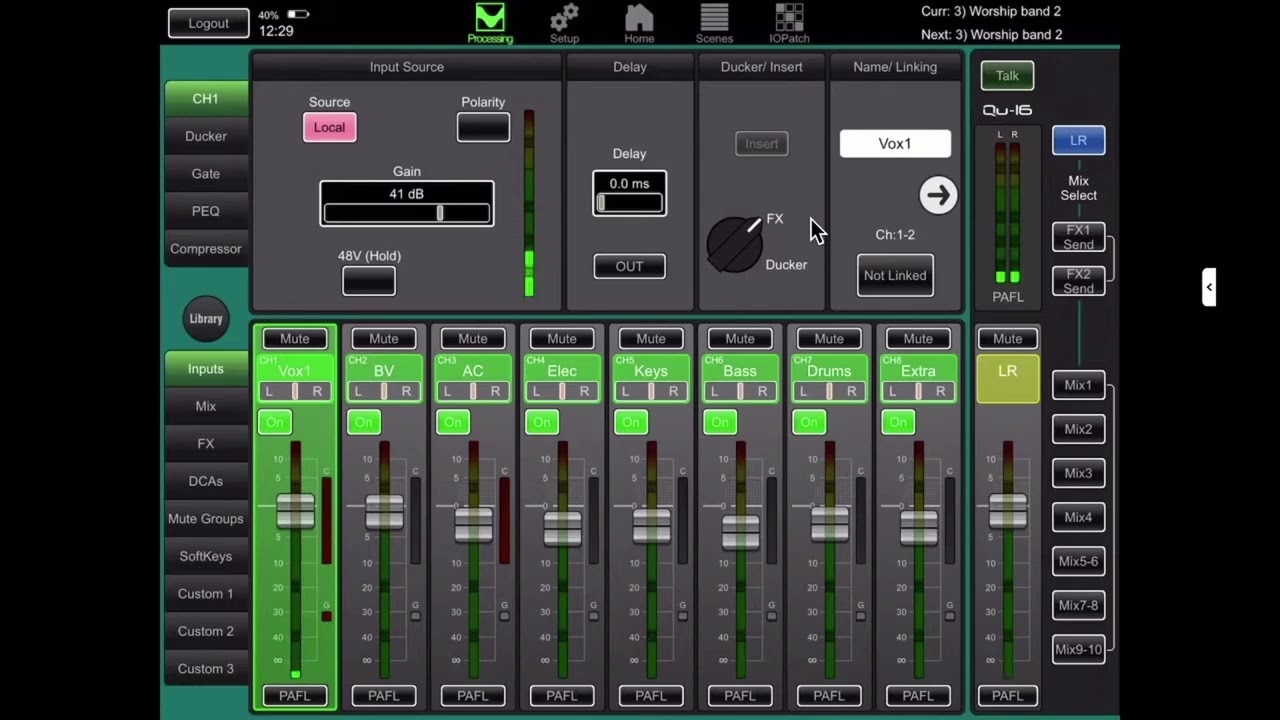Mute the BV channel

coord(384,339)
